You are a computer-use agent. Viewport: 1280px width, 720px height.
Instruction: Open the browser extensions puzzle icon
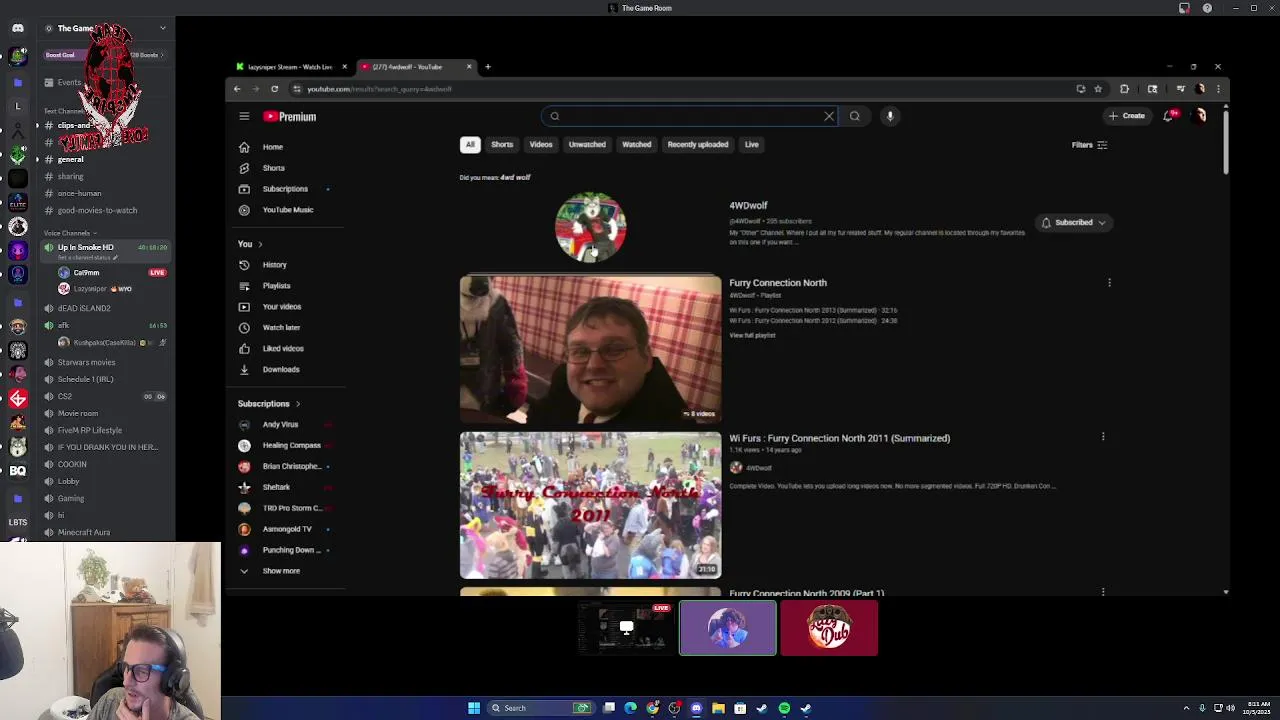[x=1124, y=89]
